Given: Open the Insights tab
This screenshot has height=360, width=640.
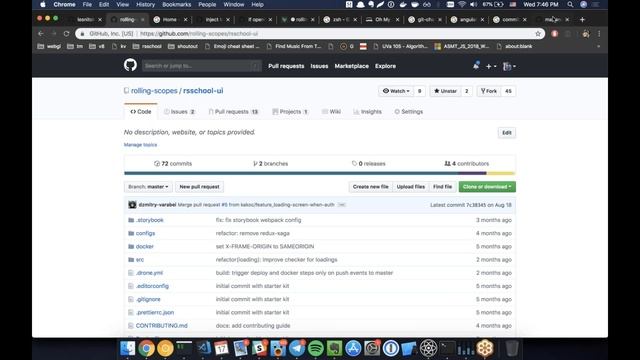Looking at the screenshot, I should [367, 111].
